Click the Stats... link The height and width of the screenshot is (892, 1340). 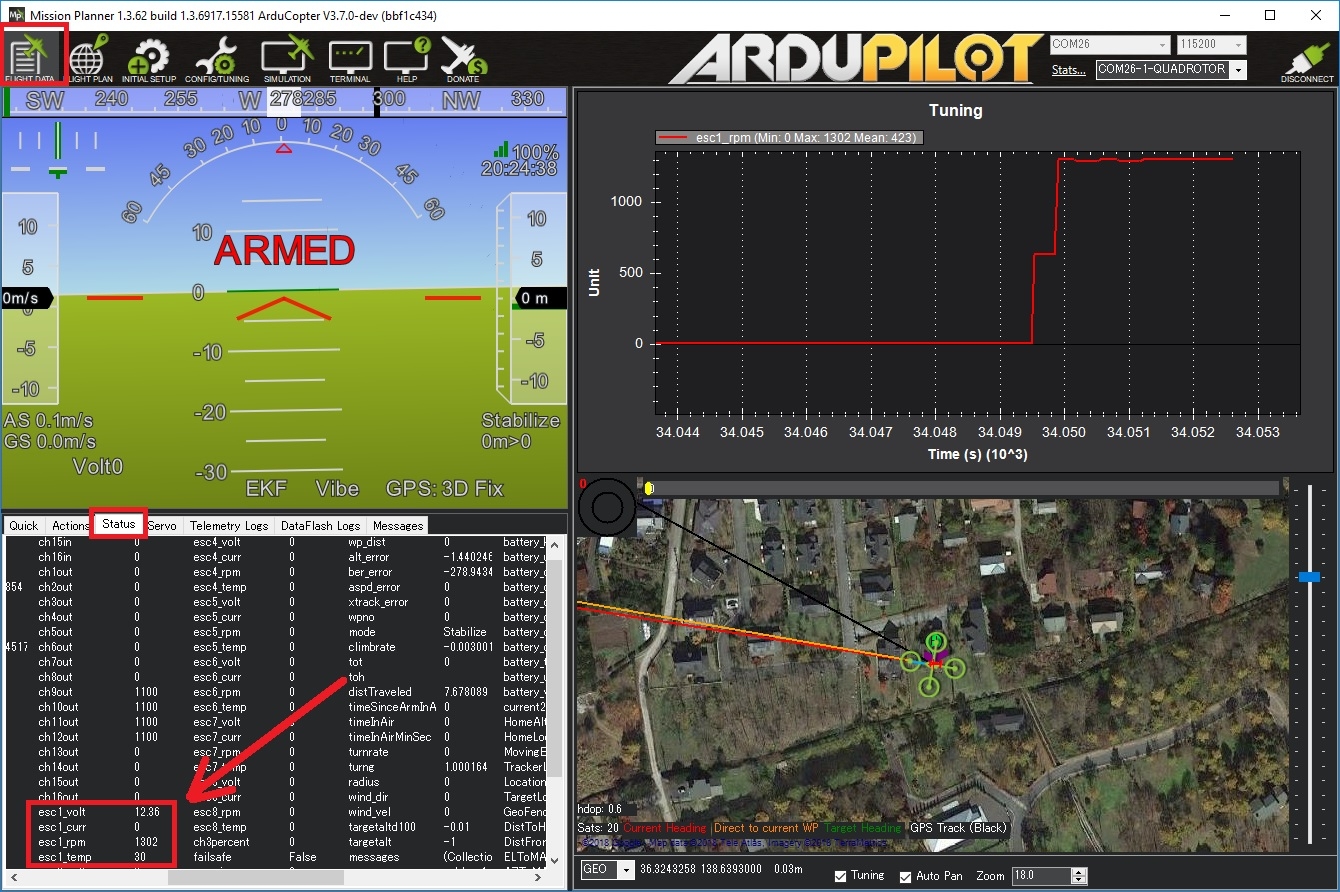tap(1068, 70)
